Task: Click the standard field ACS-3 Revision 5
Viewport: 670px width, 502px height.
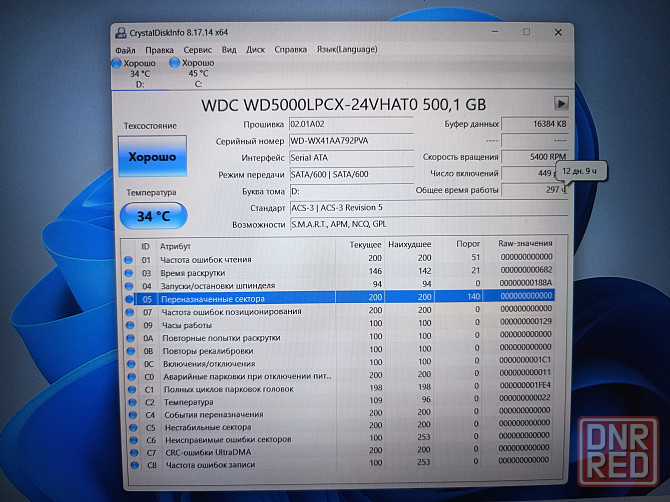Action: click(429, 208)
